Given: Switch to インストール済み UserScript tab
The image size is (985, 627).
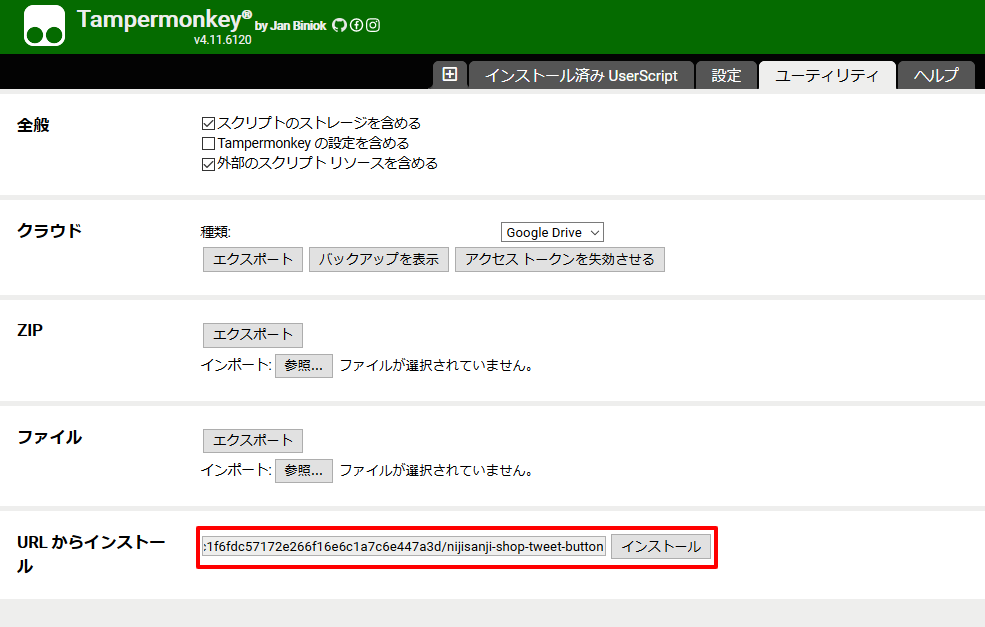Looking at the screenshot, I should coord(581,76).
